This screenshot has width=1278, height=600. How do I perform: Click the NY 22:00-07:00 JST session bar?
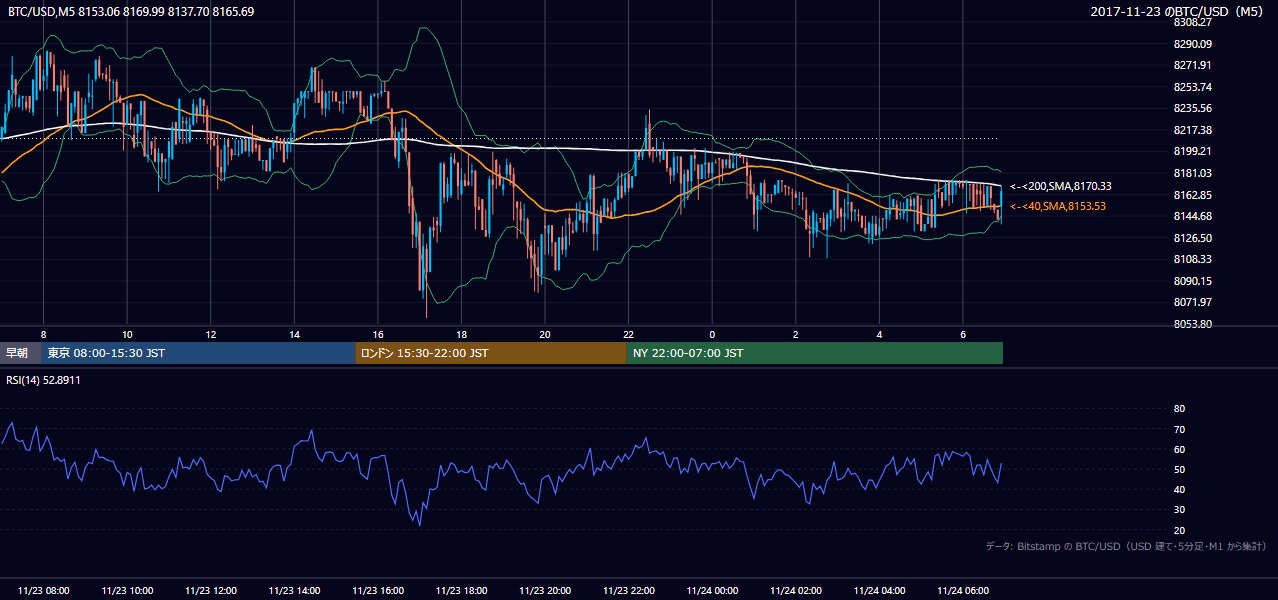tap(815, 353)
